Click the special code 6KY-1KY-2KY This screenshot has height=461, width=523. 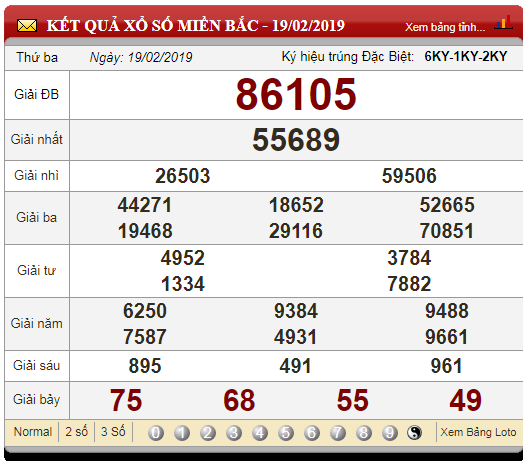[466, 56]
